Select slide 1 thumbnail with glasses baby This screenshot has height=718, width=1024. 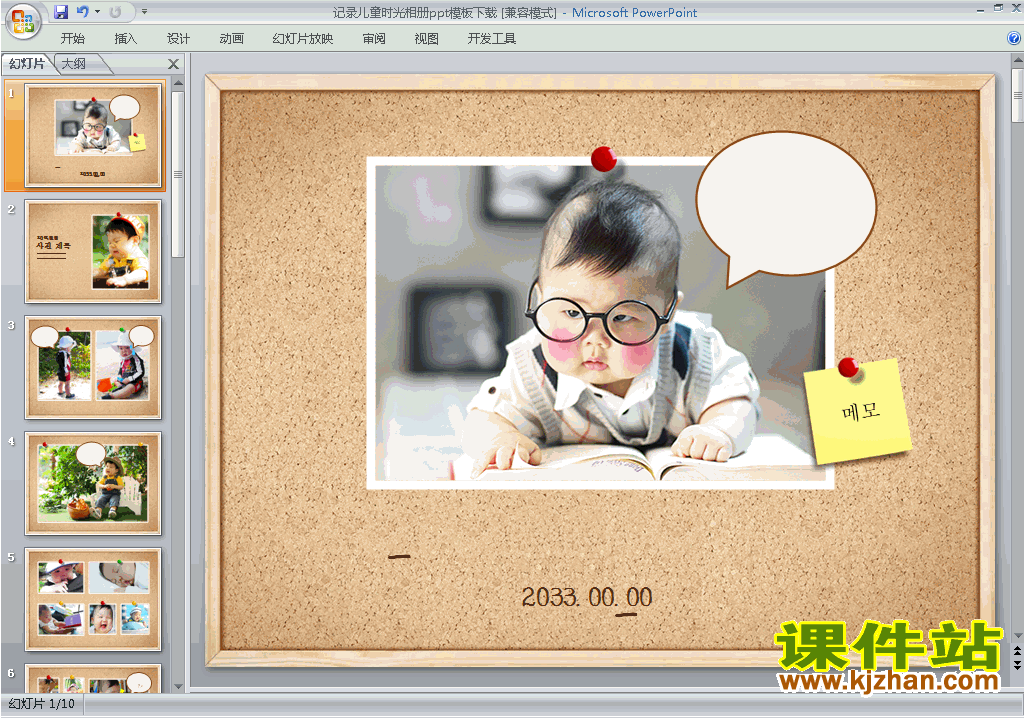click(x=93, y=135)
